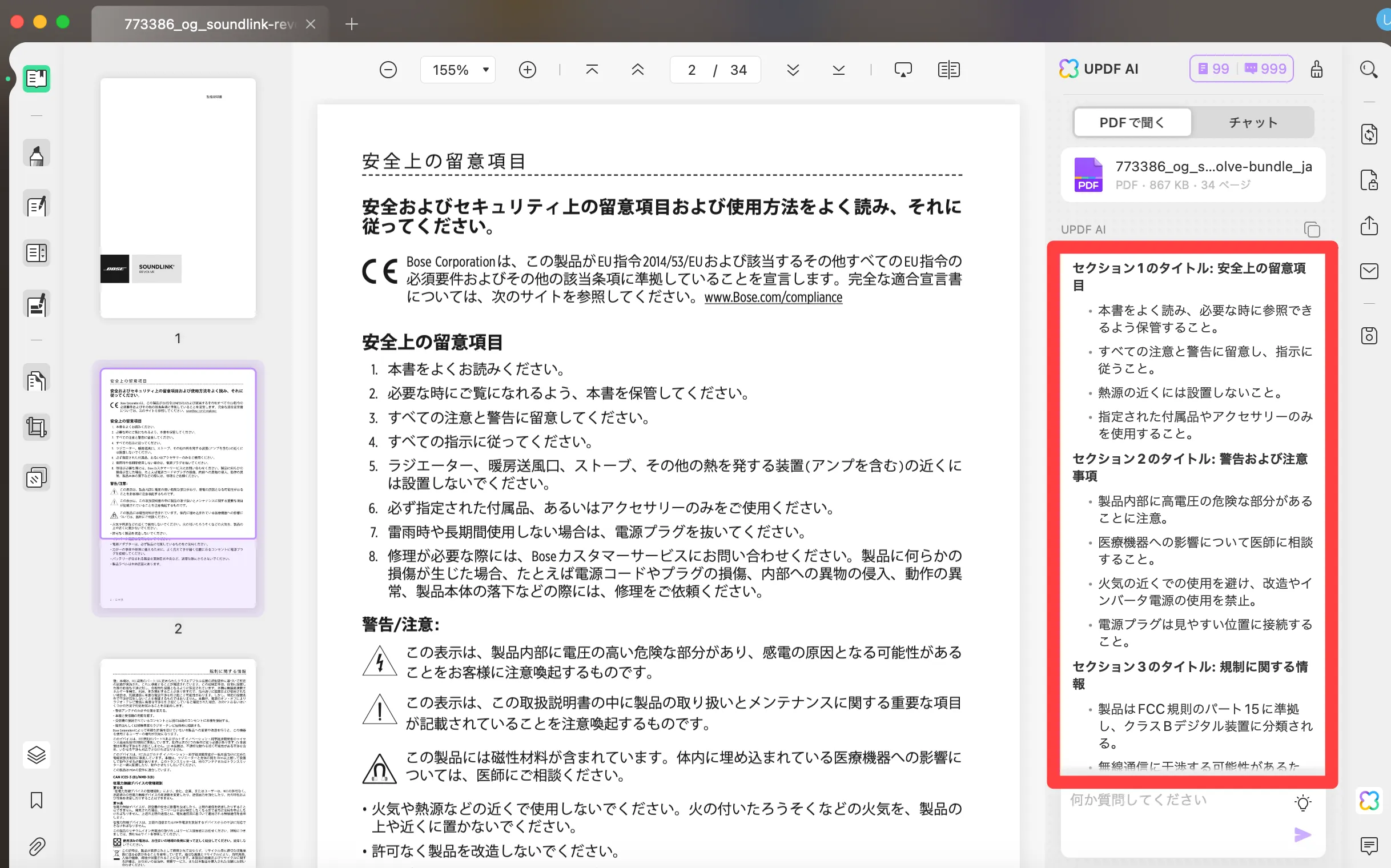Image resolution: width=1391 pixels, height=868 pixels.
Task: Select the Comment highlighter tool in sidebar
Action: tap(36, 154)
